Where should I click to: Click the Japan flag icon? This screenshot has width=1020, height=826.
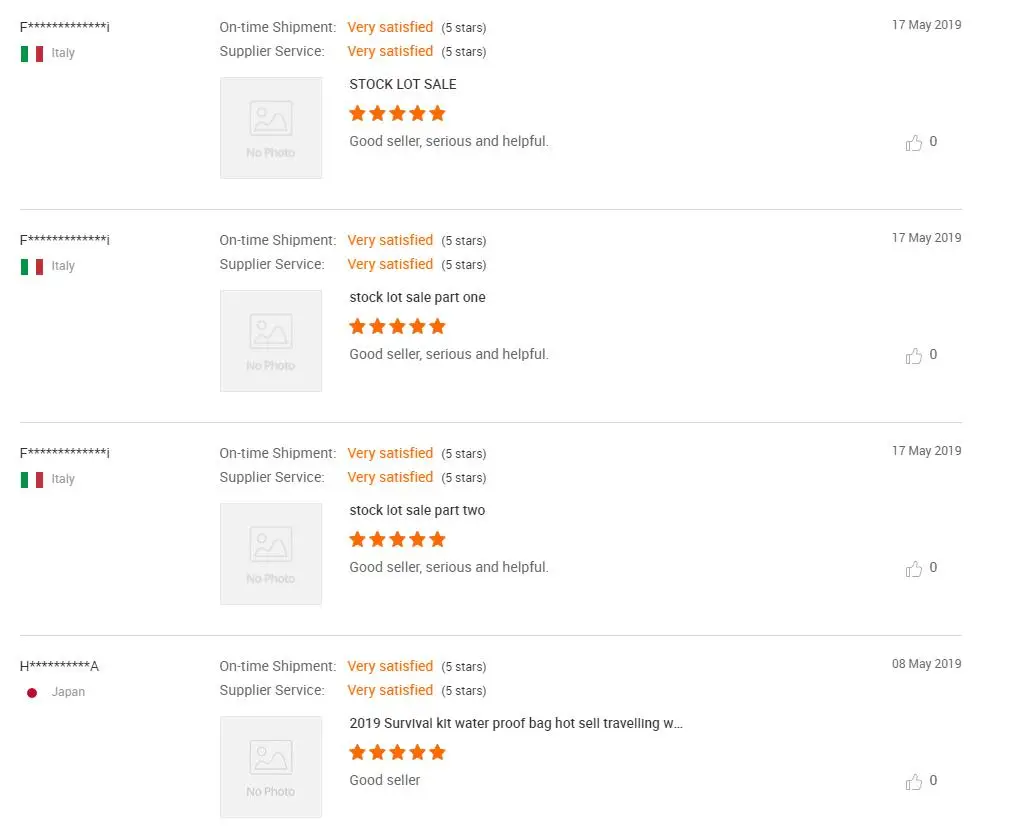pyautogui.click(x=32, y=693)
